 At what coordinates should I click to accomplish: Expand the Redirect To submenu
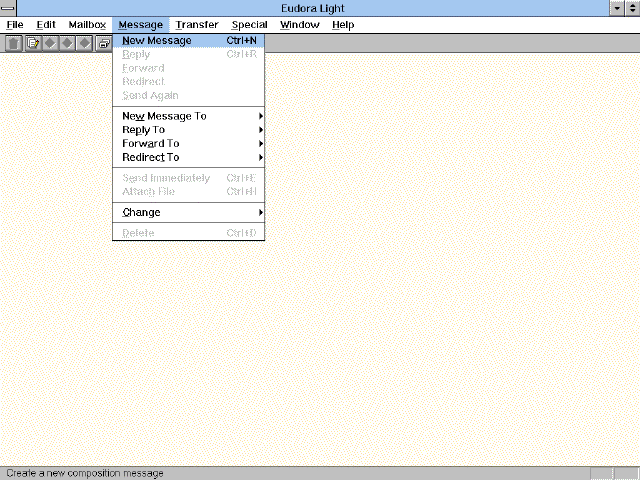click(x=189, y=158)
